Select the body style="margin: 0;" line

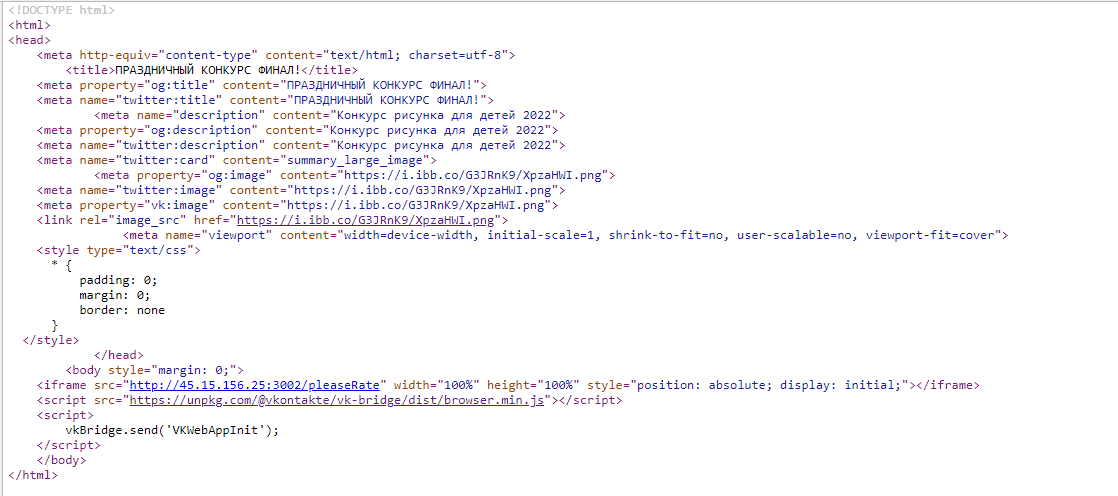[x=155, y=370]
